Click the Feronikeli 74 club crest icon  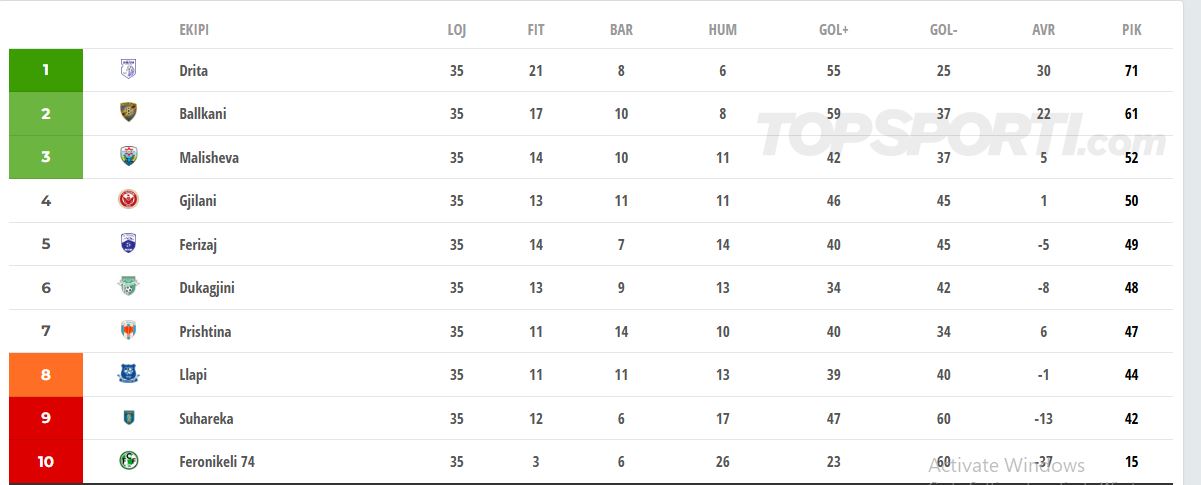128,461
